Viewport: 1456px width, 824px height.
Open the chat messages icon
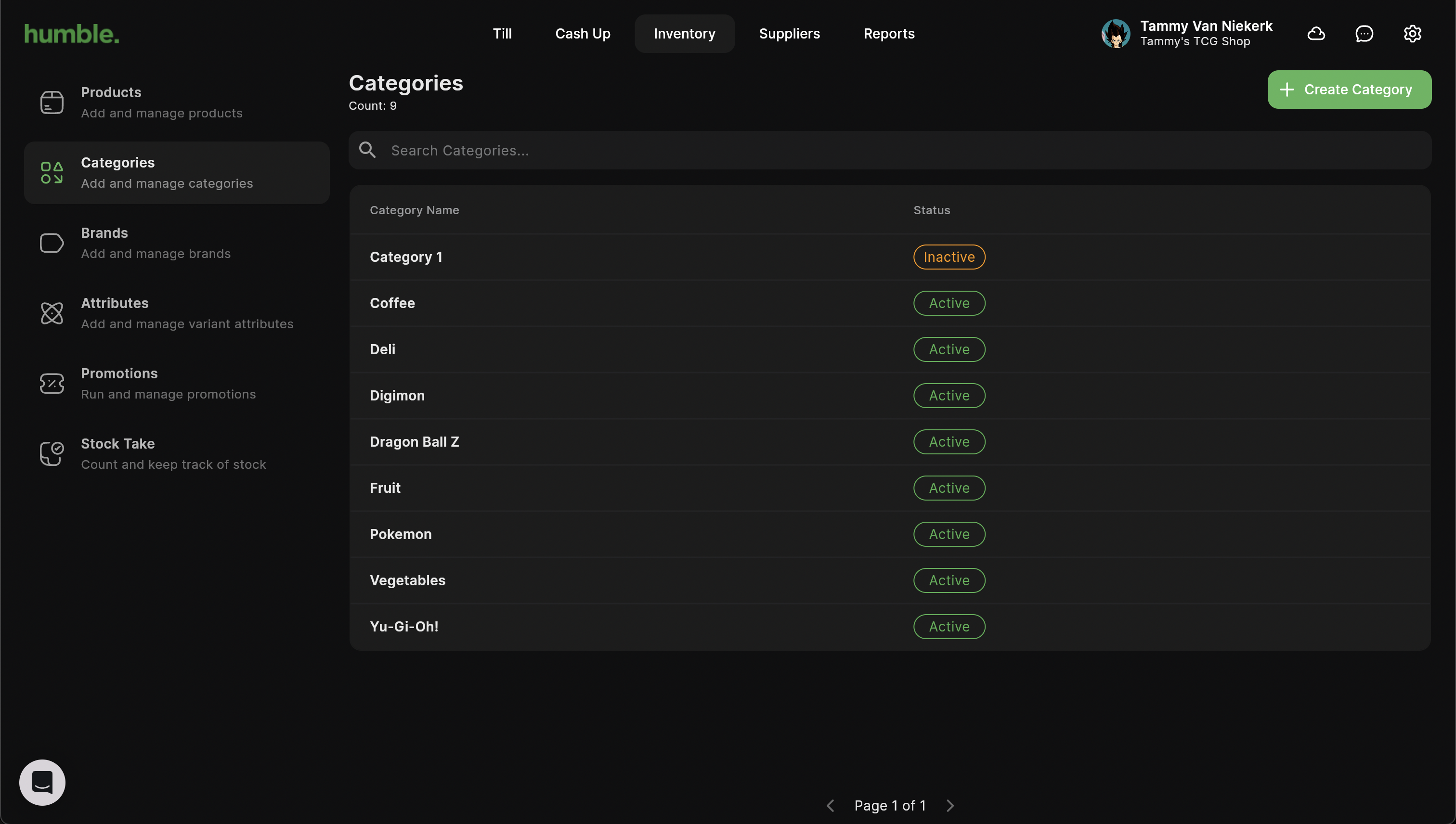1365,33
